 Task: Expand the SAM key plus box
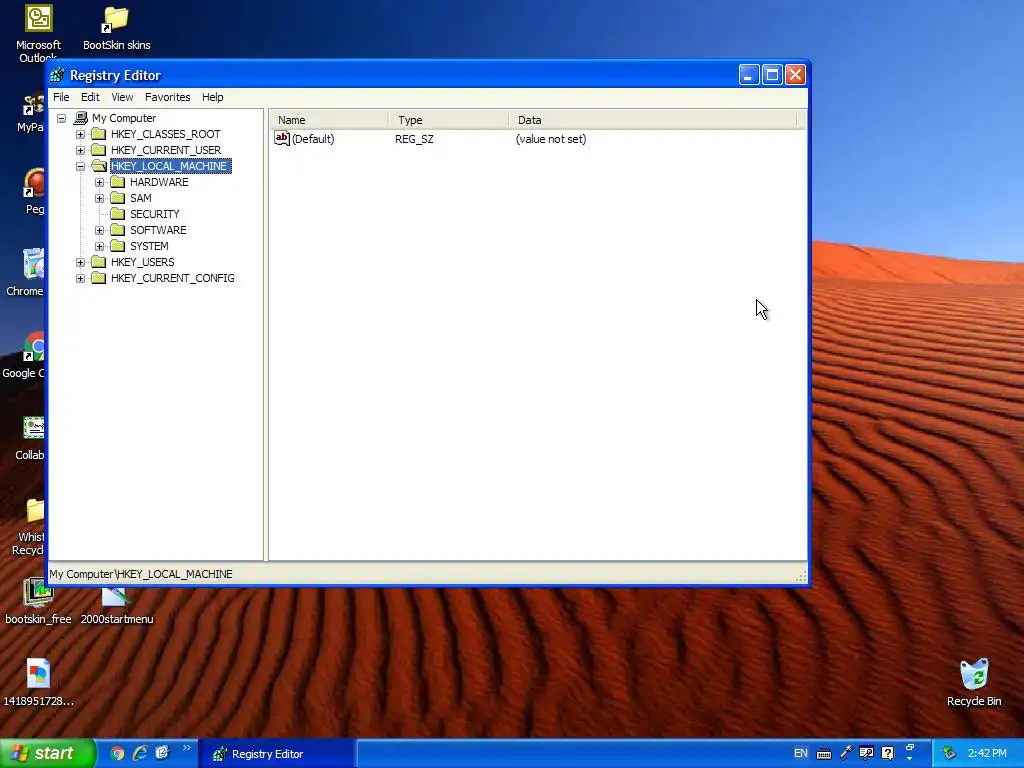(x=99, y=199)
